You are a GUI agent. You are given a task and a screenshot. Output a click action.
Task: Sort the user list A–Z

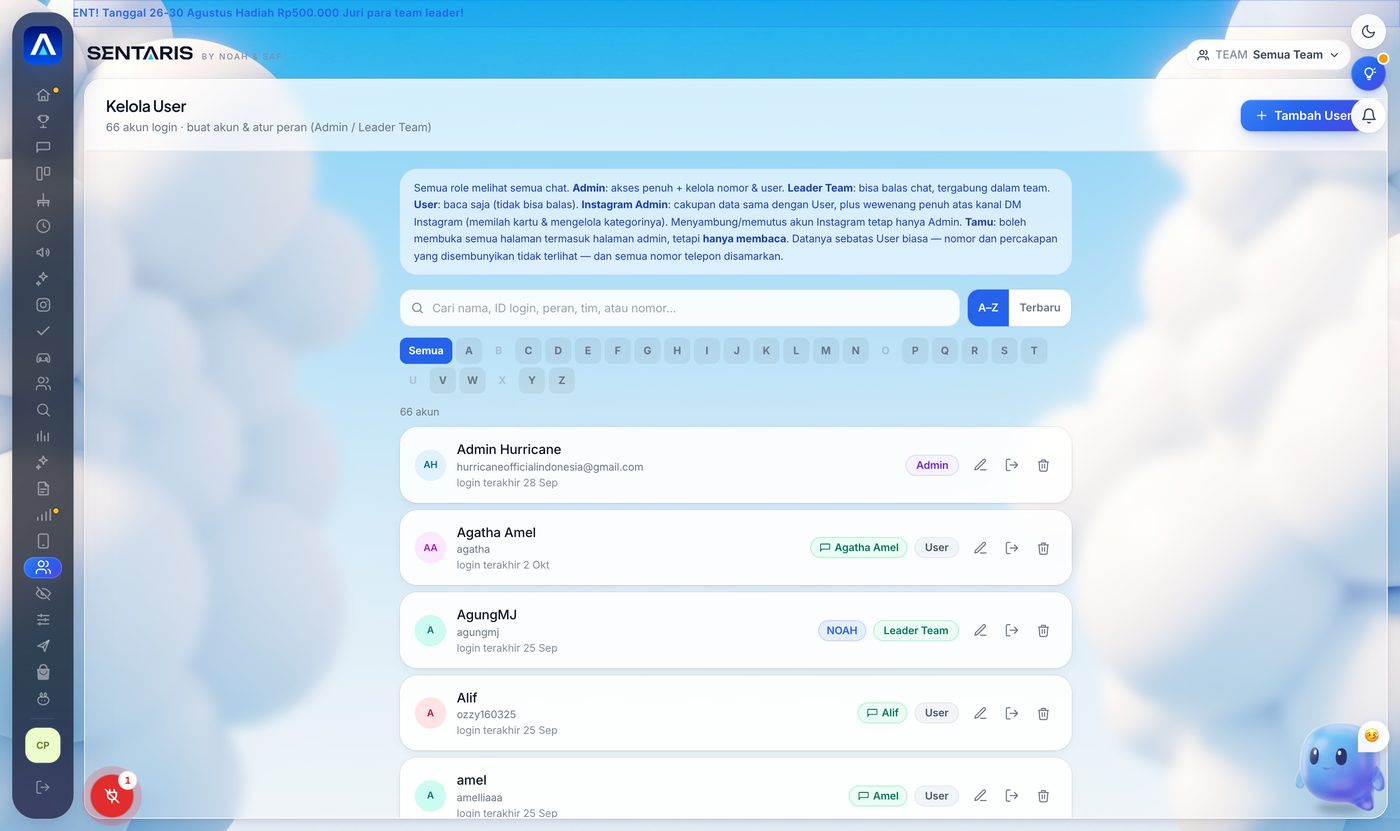point(988,308)
